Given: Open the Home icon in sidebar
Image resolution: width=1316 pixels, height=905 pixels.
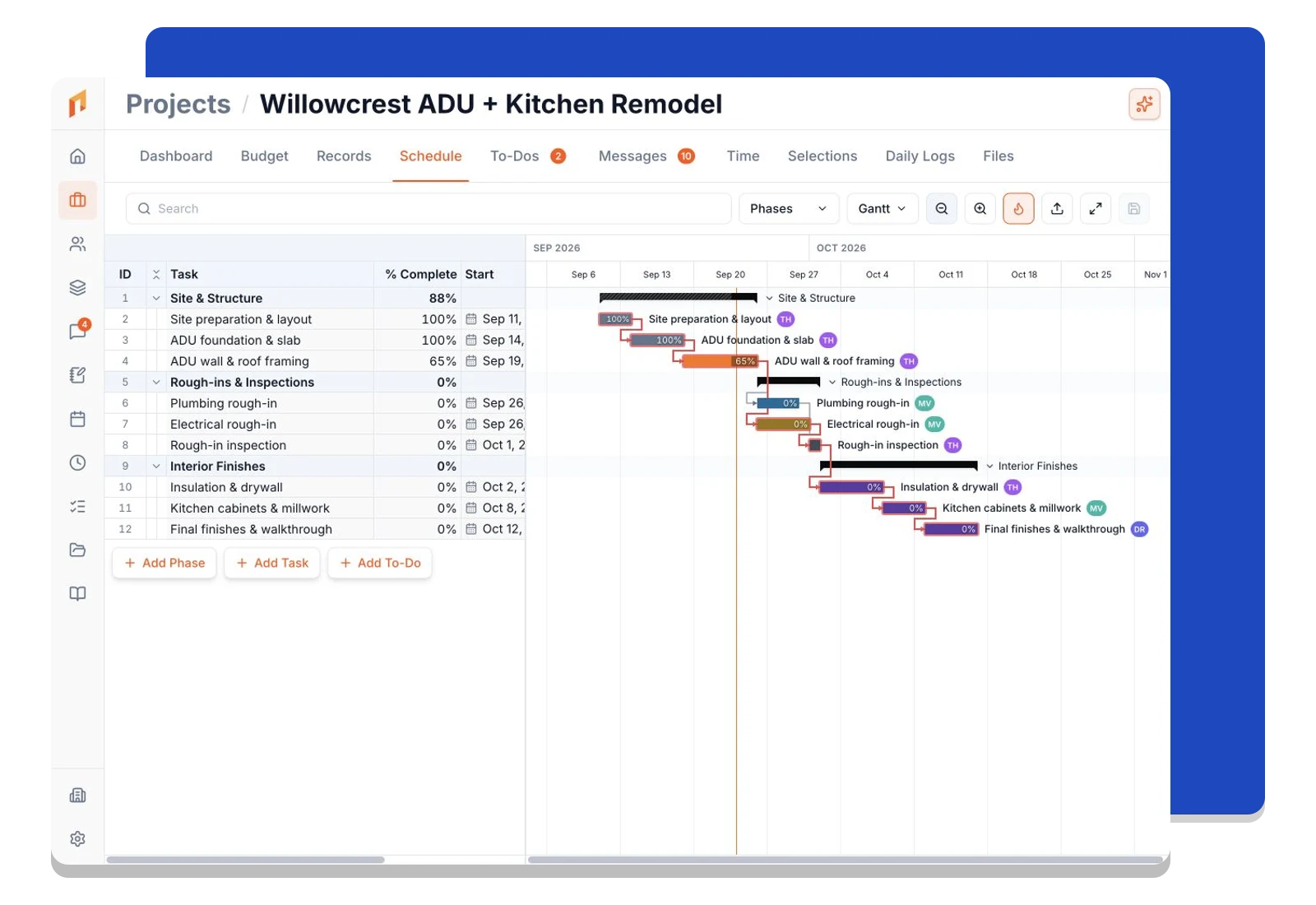Looking at the screenshot, I should 77,156.
